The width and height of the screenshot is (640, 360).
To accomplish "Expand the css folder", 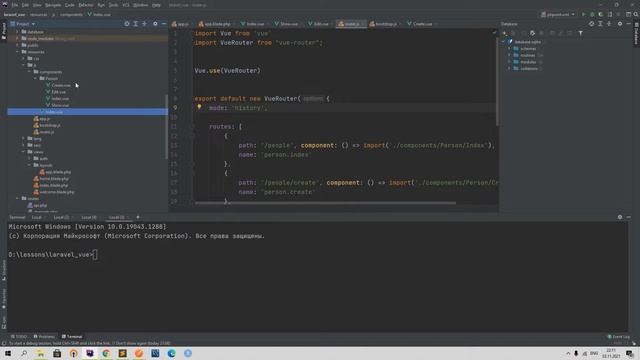I will [x=23, y=58].
